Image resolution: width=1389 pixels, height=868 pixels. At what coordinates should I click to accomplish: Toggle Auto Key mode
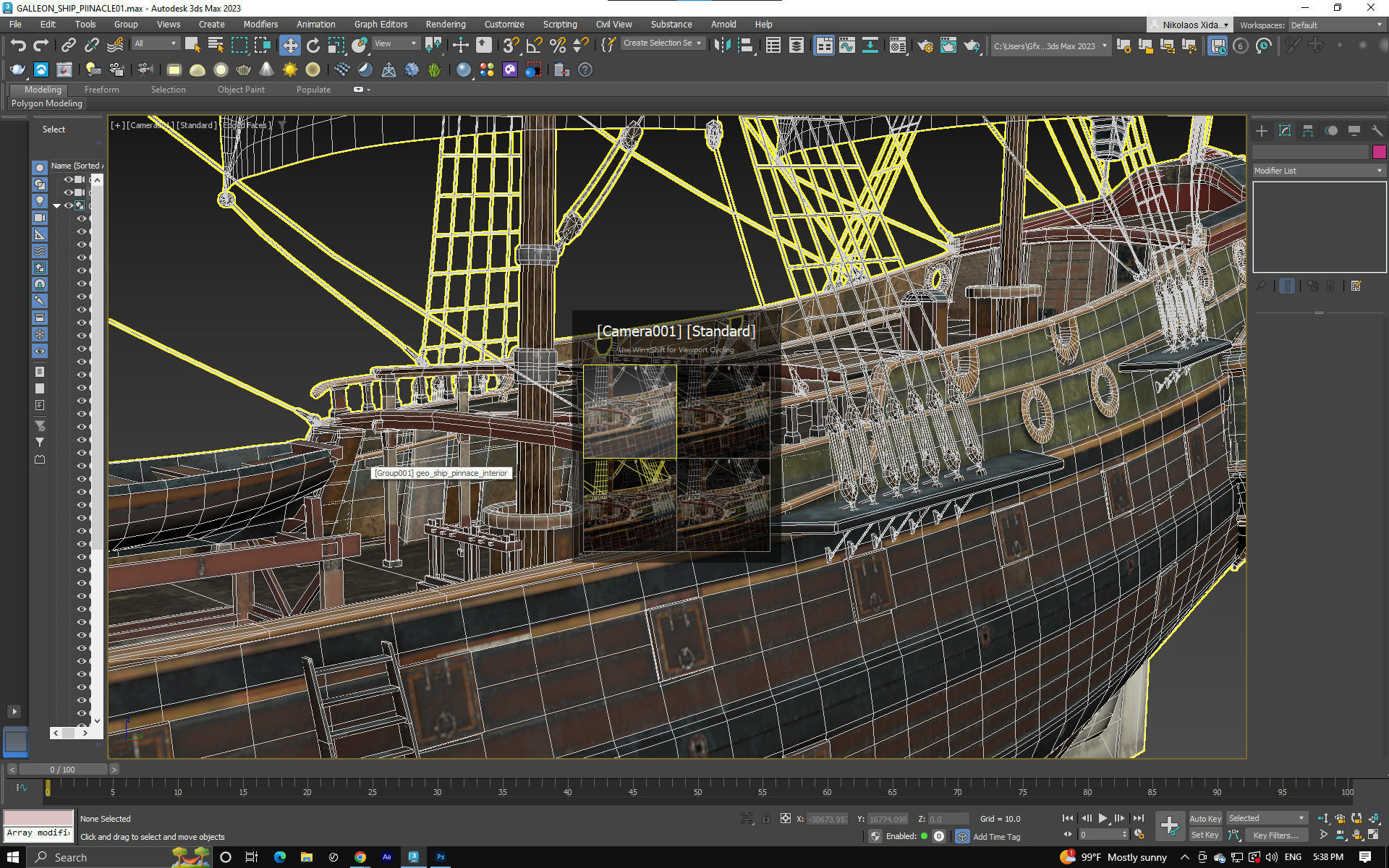point(1205,819)
